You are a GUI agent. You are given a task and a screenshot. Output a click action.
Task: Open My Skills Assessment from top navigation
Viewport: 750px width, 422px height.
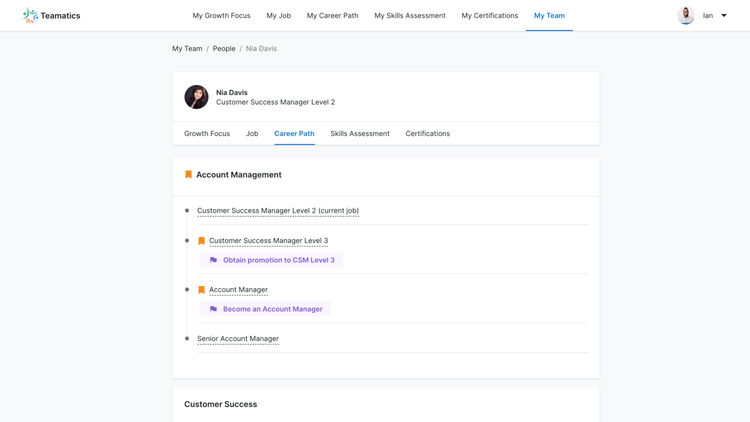pyautogui.click(x=410, y=15)
